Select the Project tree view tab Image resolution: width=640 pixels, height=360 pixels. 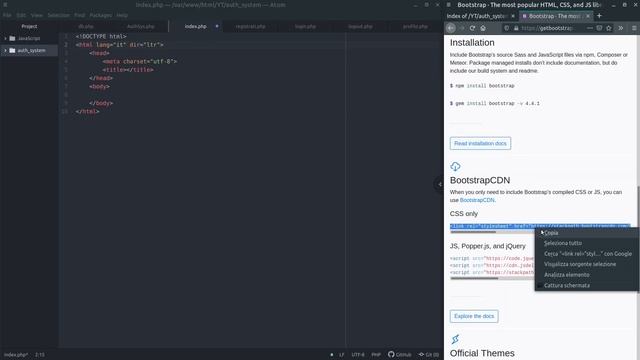29,26
